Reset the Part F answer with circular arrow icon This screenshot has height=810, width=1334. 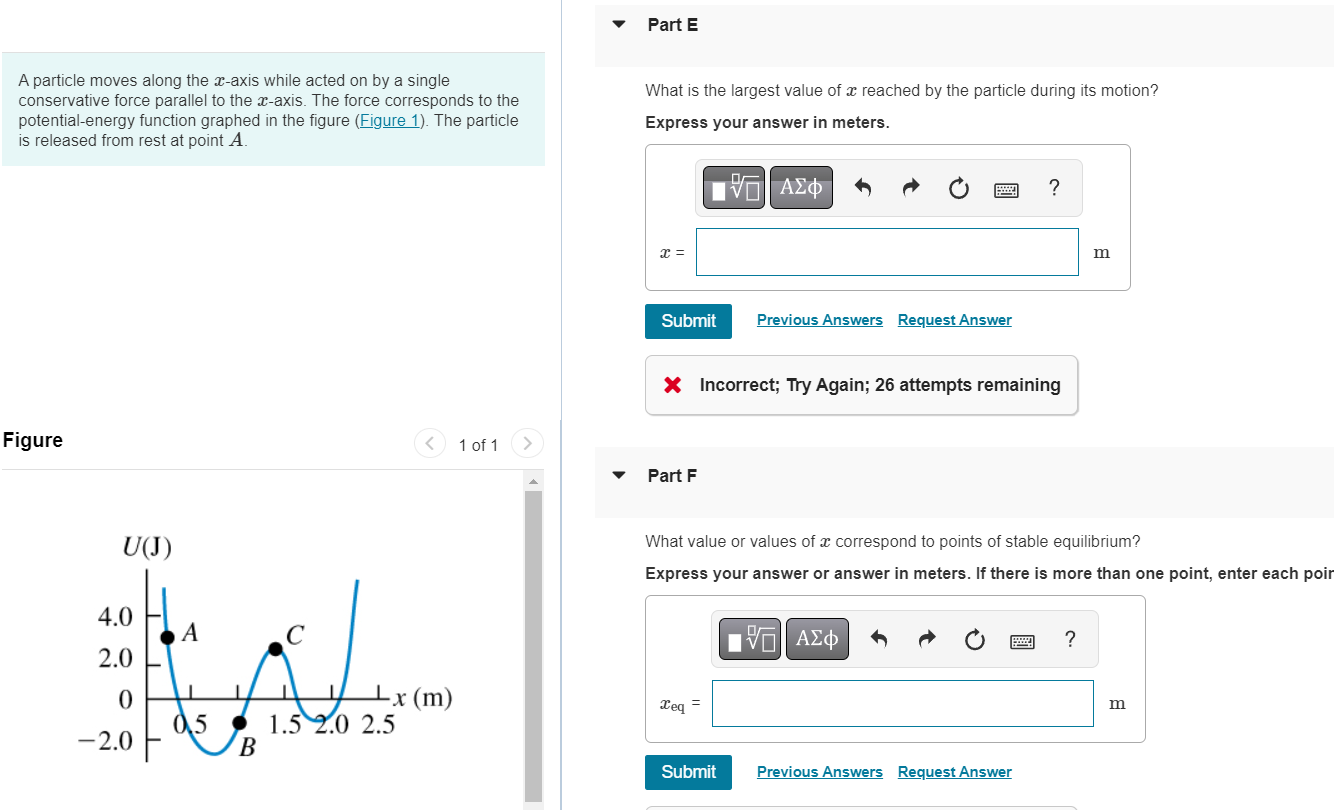[x=974, y=638]
